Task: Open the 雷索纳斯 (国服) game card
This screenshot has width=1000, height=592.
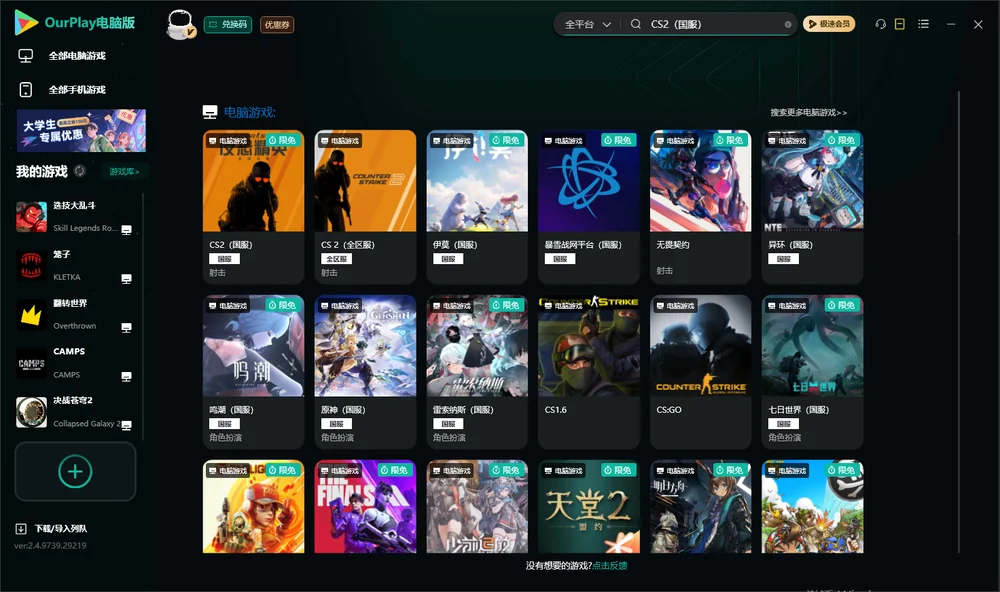Action: [x=477, y=372]
